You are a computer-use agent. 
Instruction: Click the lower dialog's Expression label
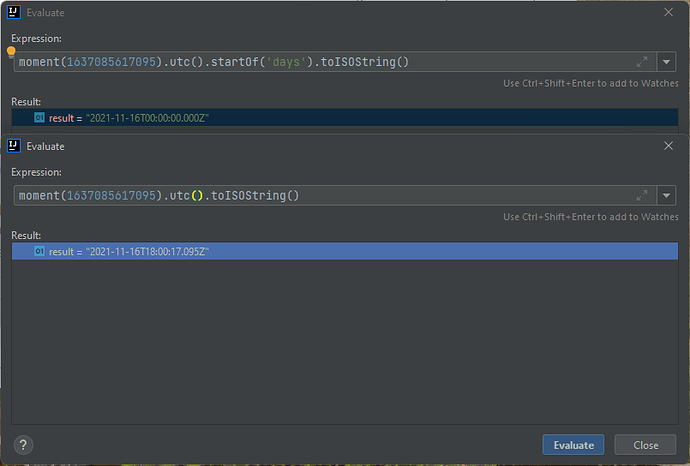pos(37,172)
